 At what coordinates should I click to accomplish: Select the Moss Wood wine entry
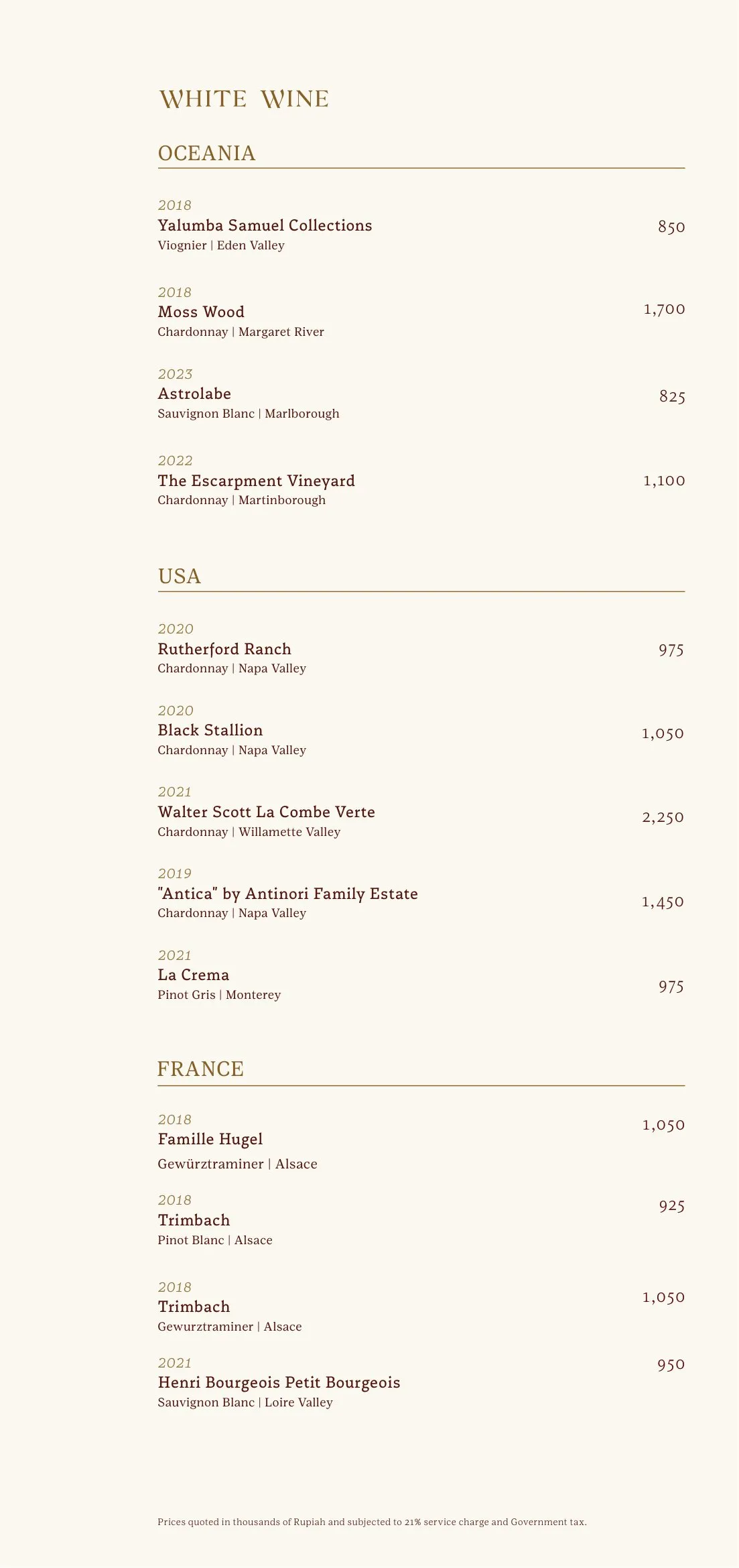click(x=201, y=312)
